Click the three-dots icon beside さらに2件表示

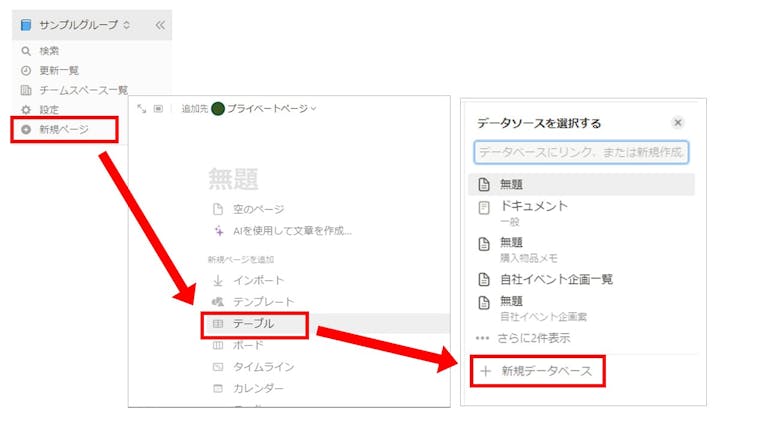482,338
